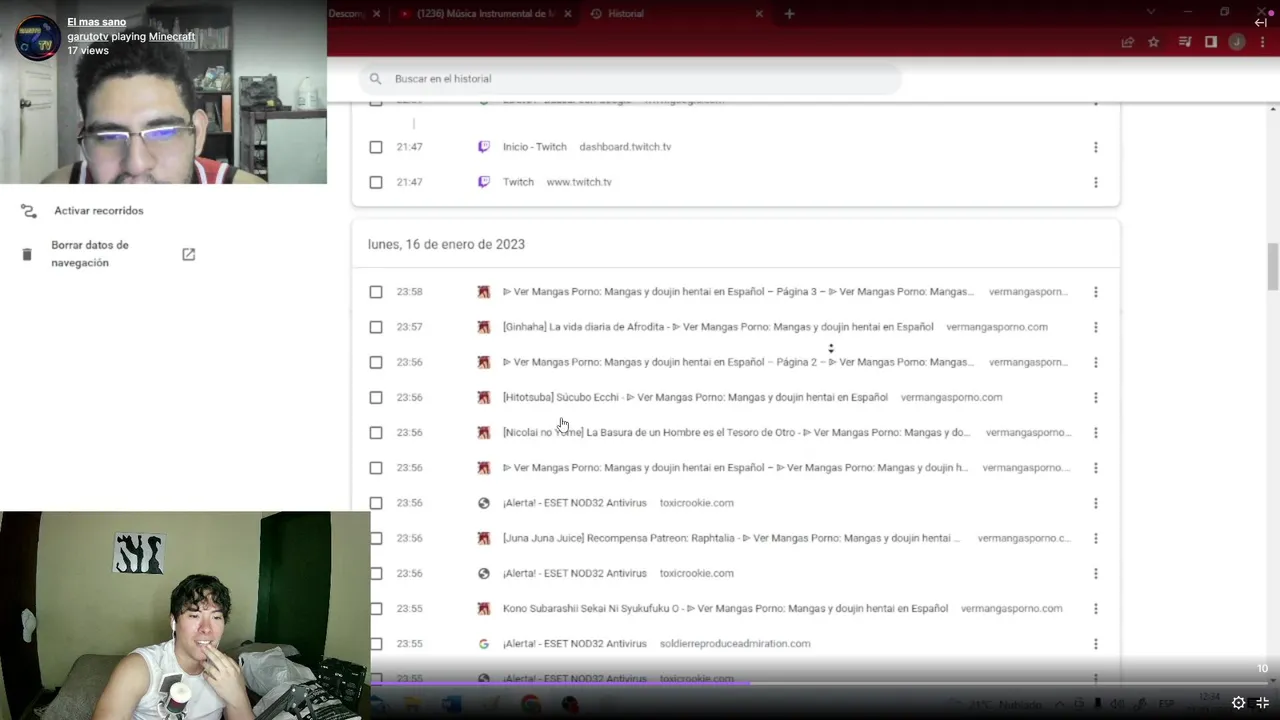Screen dimensions: 1280x720
Task: Select the 23:58 Página 3 history checkbox
Action: 376,292
